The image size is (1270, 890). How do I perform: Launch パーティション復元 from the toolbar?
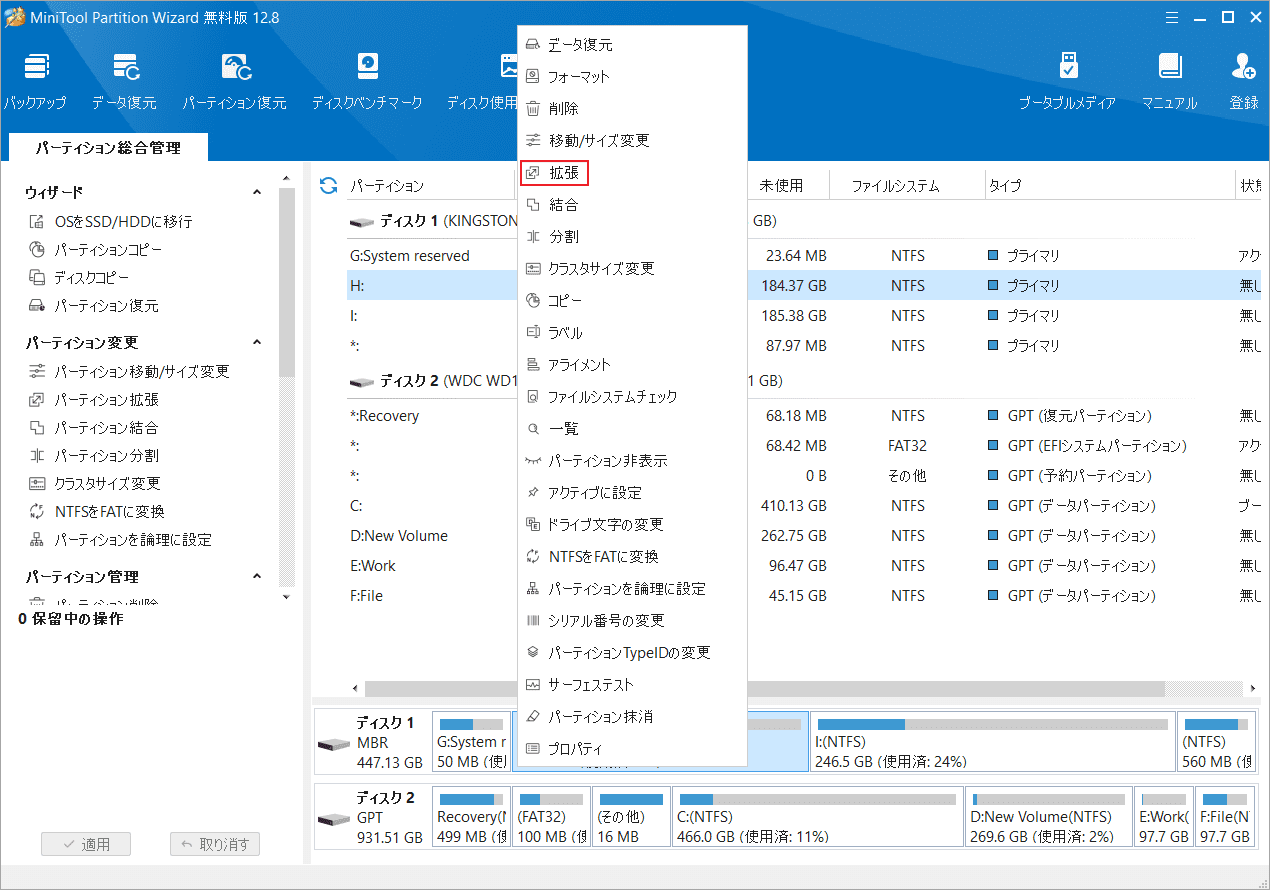click(x=234, y=80)
